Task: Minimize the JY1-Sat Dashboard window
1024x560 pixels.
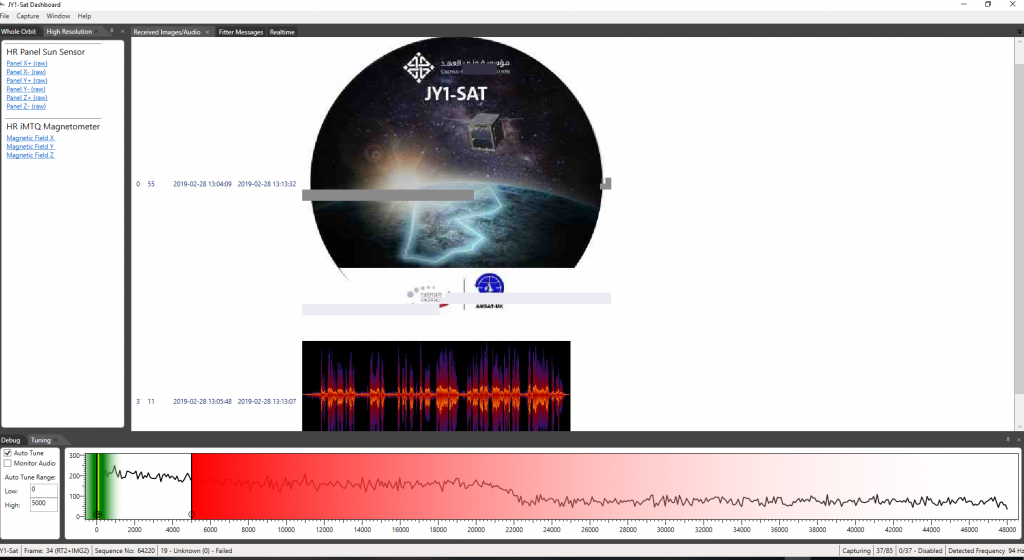Action: point(963,5)
